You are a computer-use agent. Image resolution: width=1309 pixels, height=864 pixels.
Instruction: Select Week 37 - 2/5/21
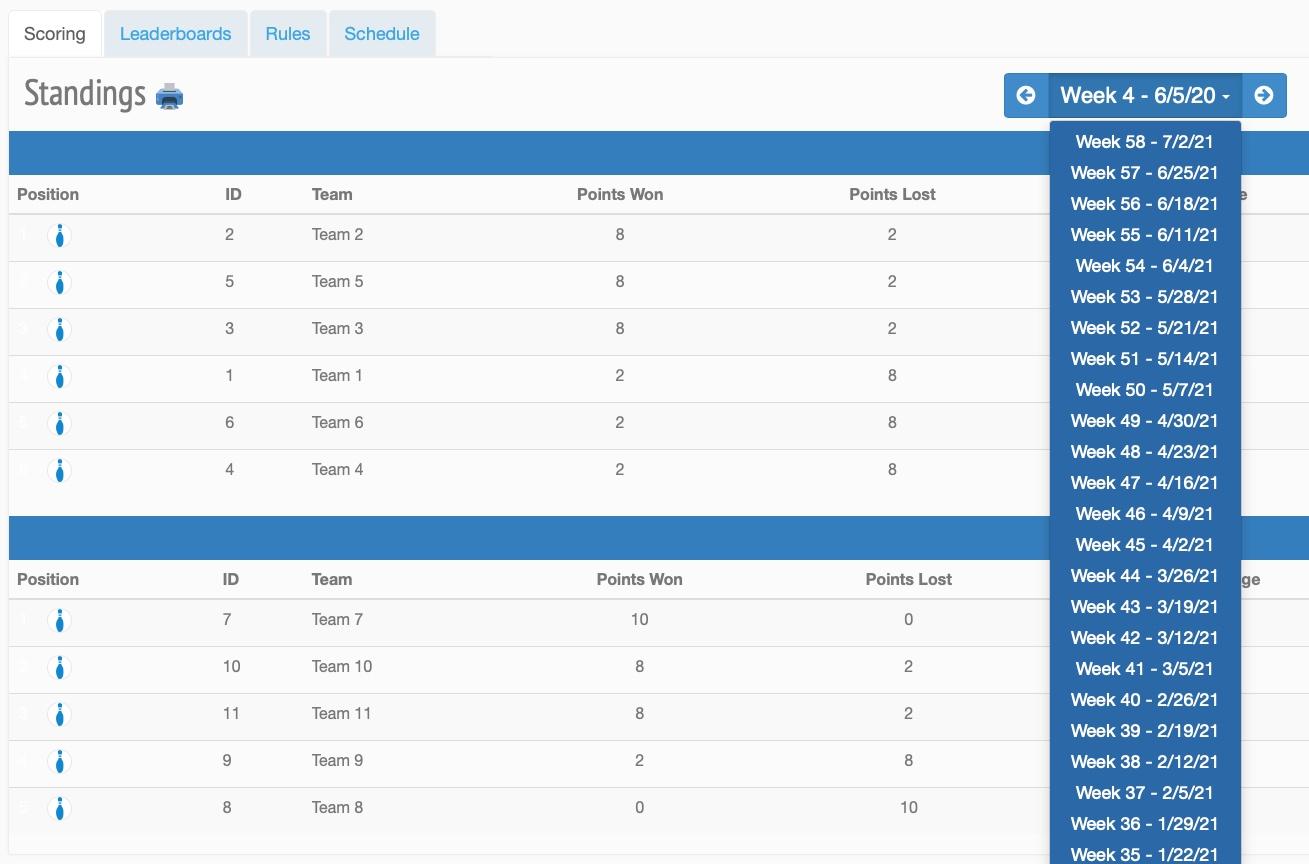[x=1145, y=793]
